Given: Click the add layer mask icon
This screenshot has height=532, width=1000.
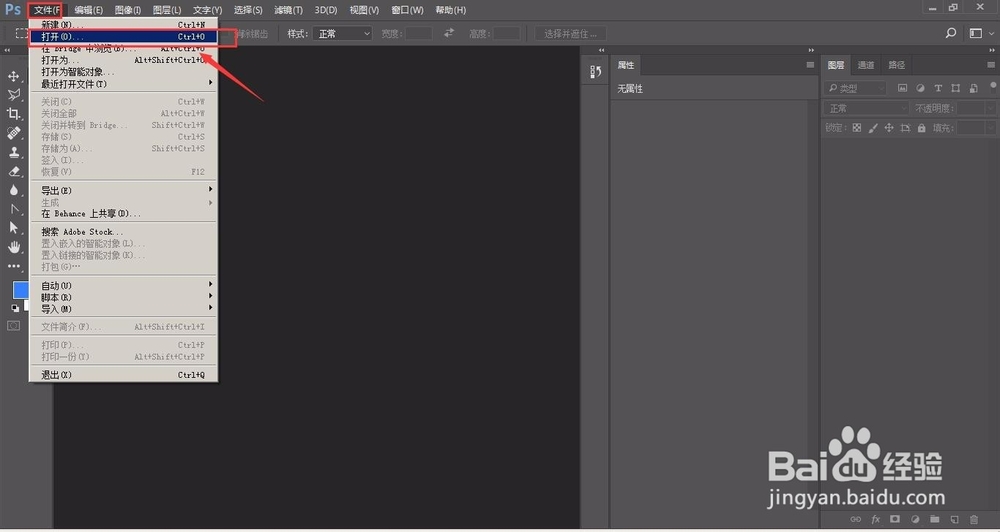Looking at the screenshot, I should (x=895, y=520).
